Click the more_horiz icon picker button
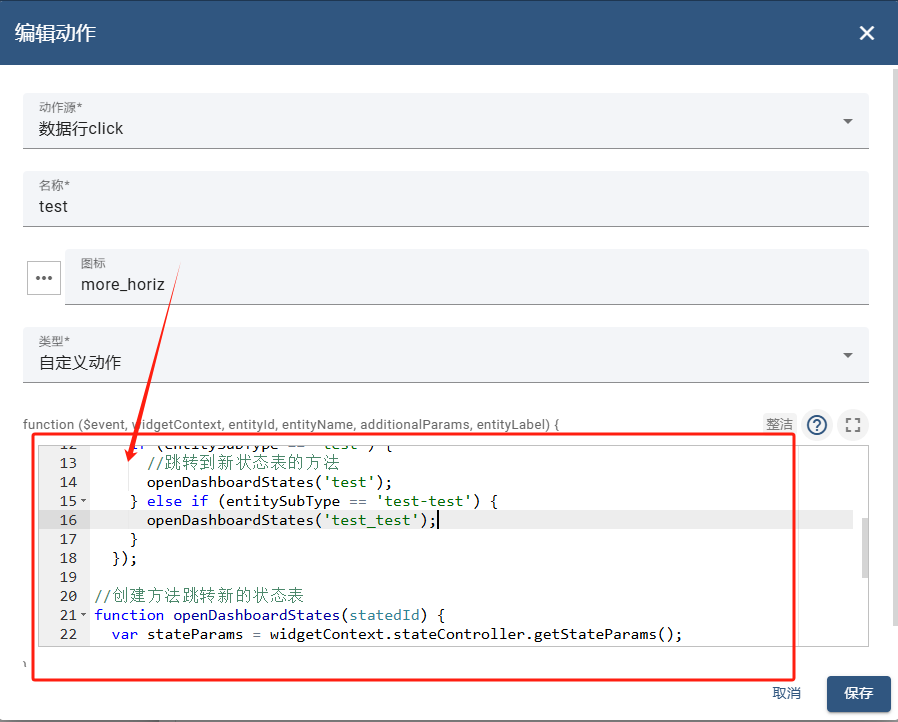The height and width of the screenshot is (722, 898). 44,278
